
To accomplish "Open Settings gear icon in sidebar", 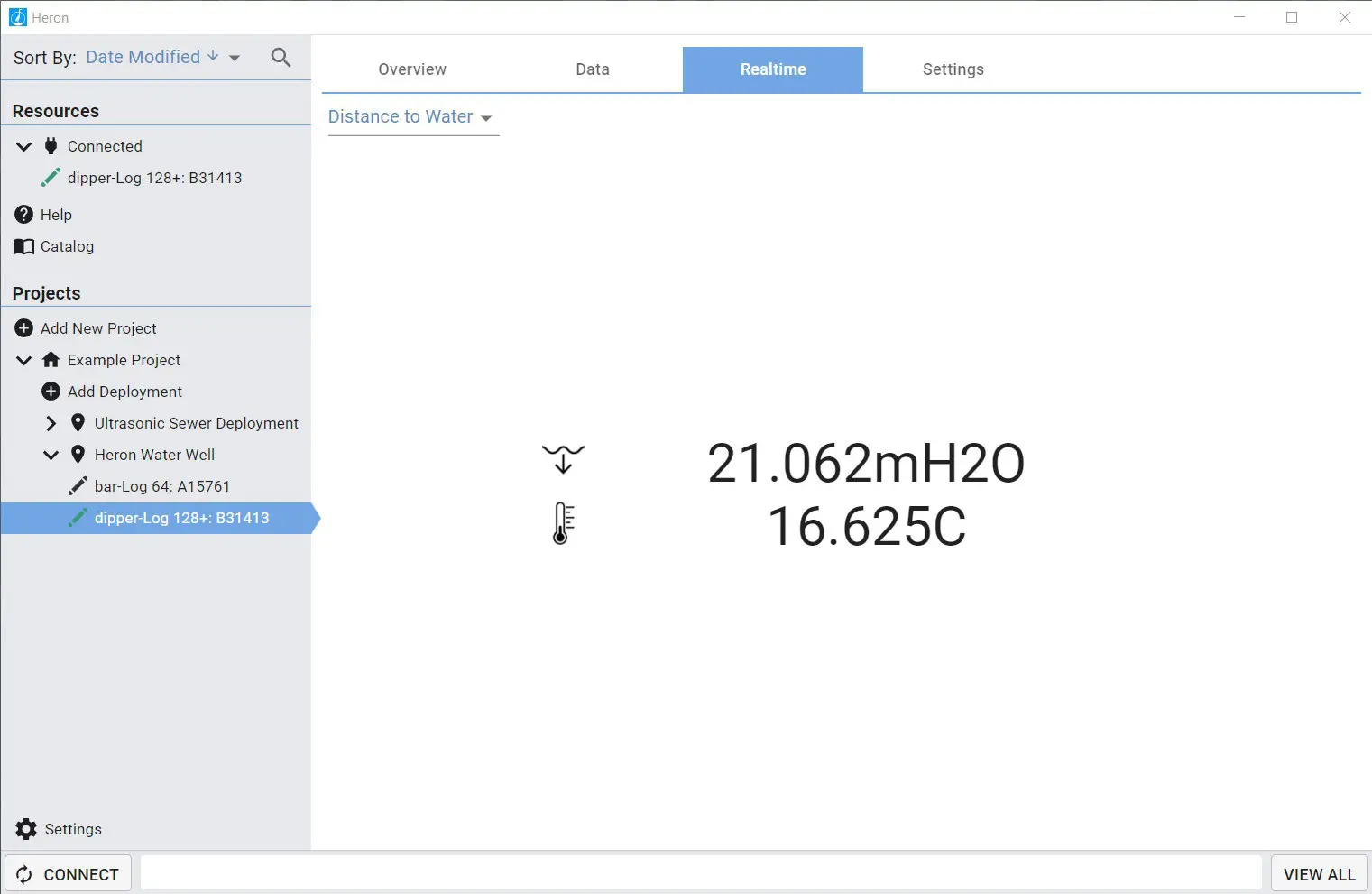I will coord(26,829).
